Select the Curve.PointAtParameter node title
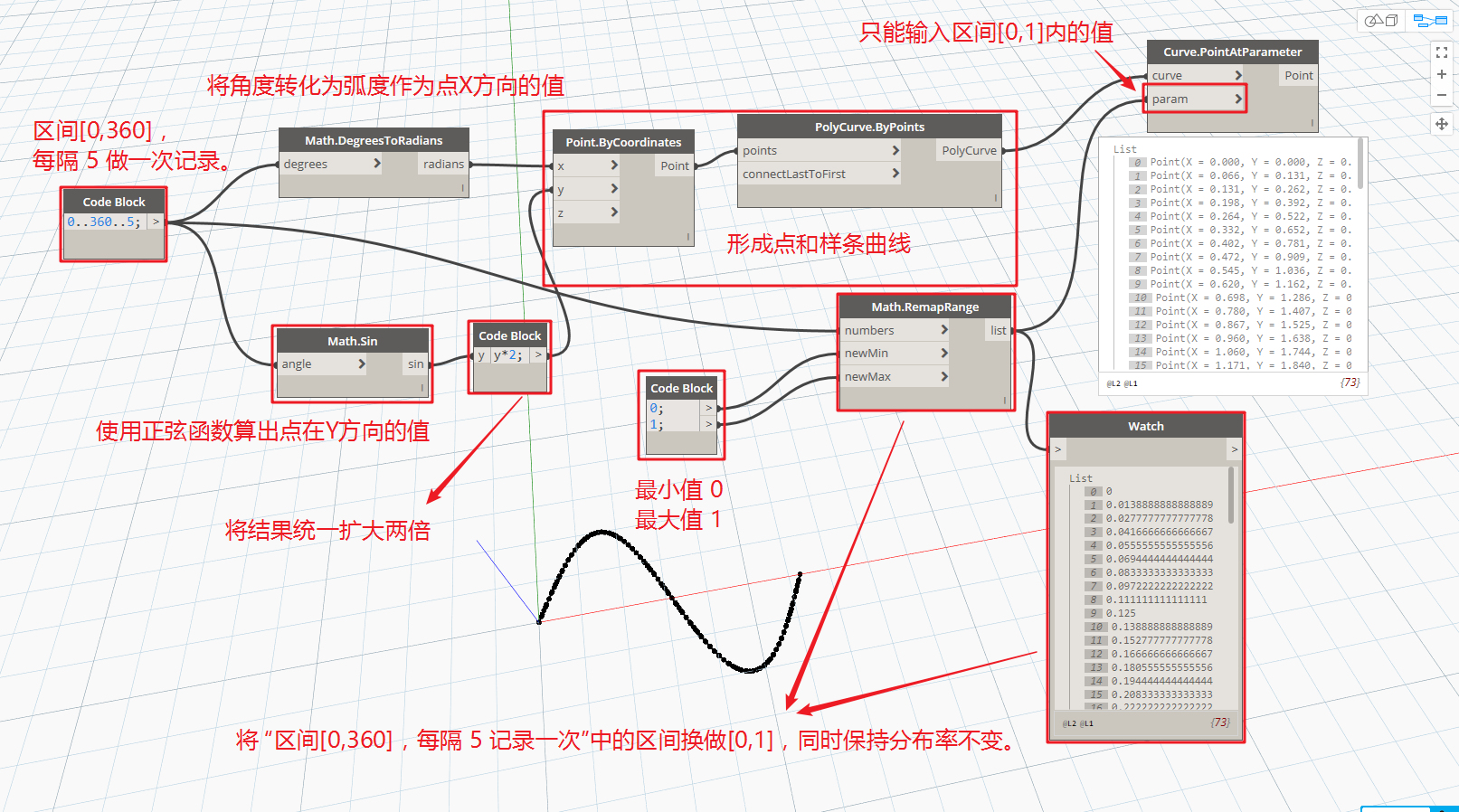Screen dimensions: 1459x812 pyautogui.click(x=1233, y=52)
